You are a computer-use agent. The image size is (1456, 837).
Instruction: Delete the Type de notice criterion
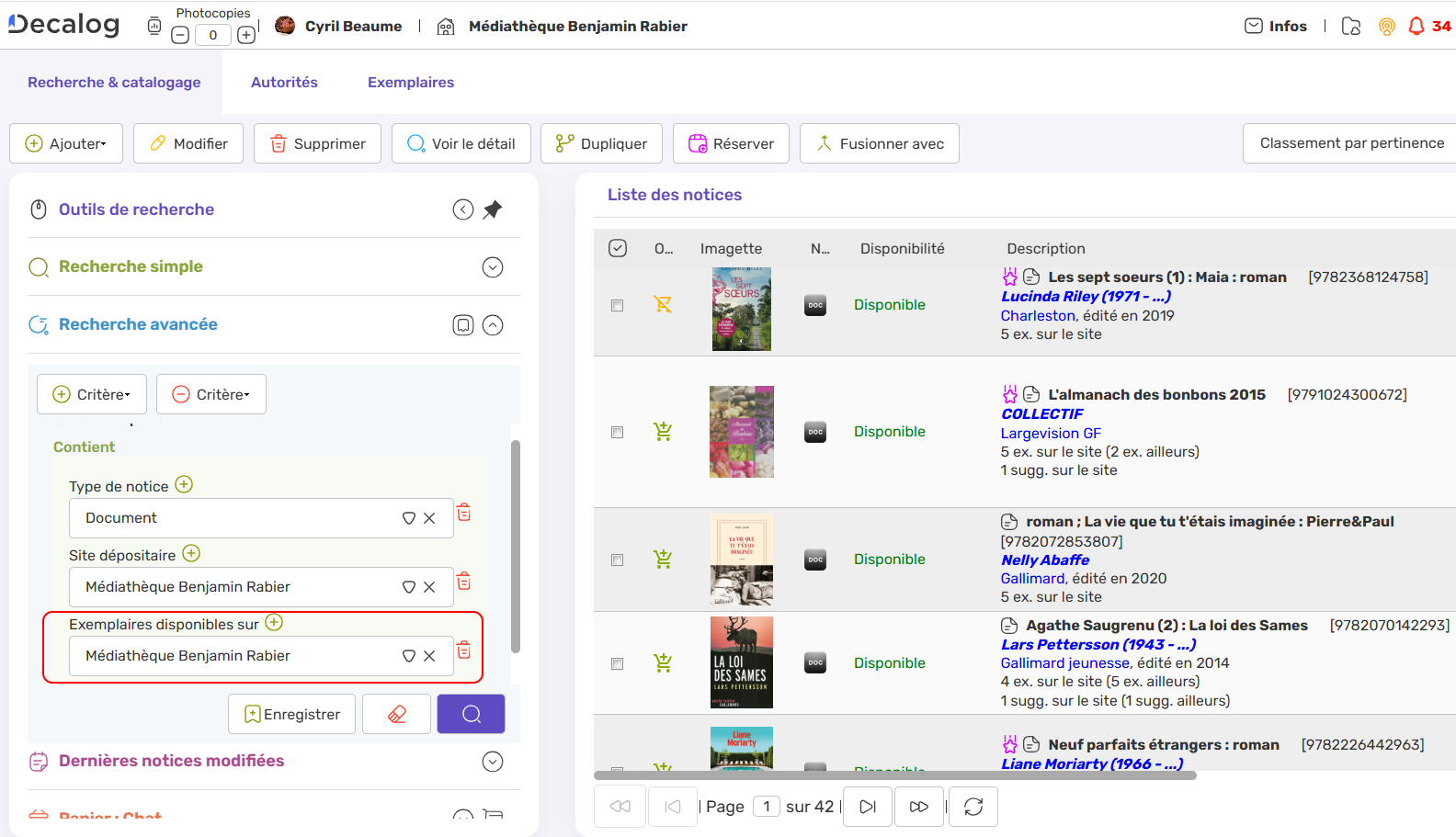pyautogui.click(x=464, y=513)
